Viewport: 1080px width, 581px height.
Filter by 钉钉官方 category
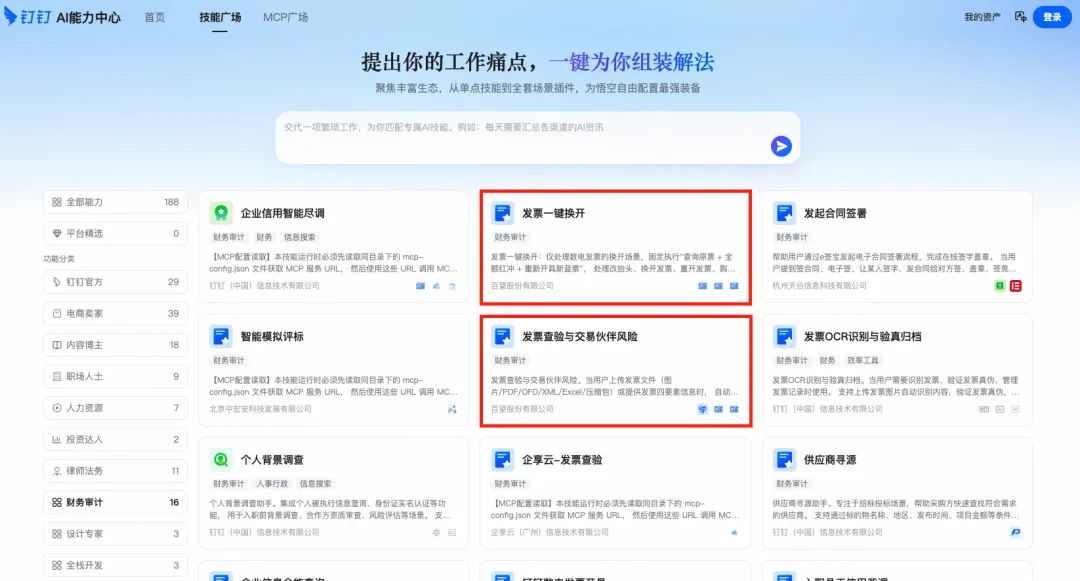click(115, 282)
